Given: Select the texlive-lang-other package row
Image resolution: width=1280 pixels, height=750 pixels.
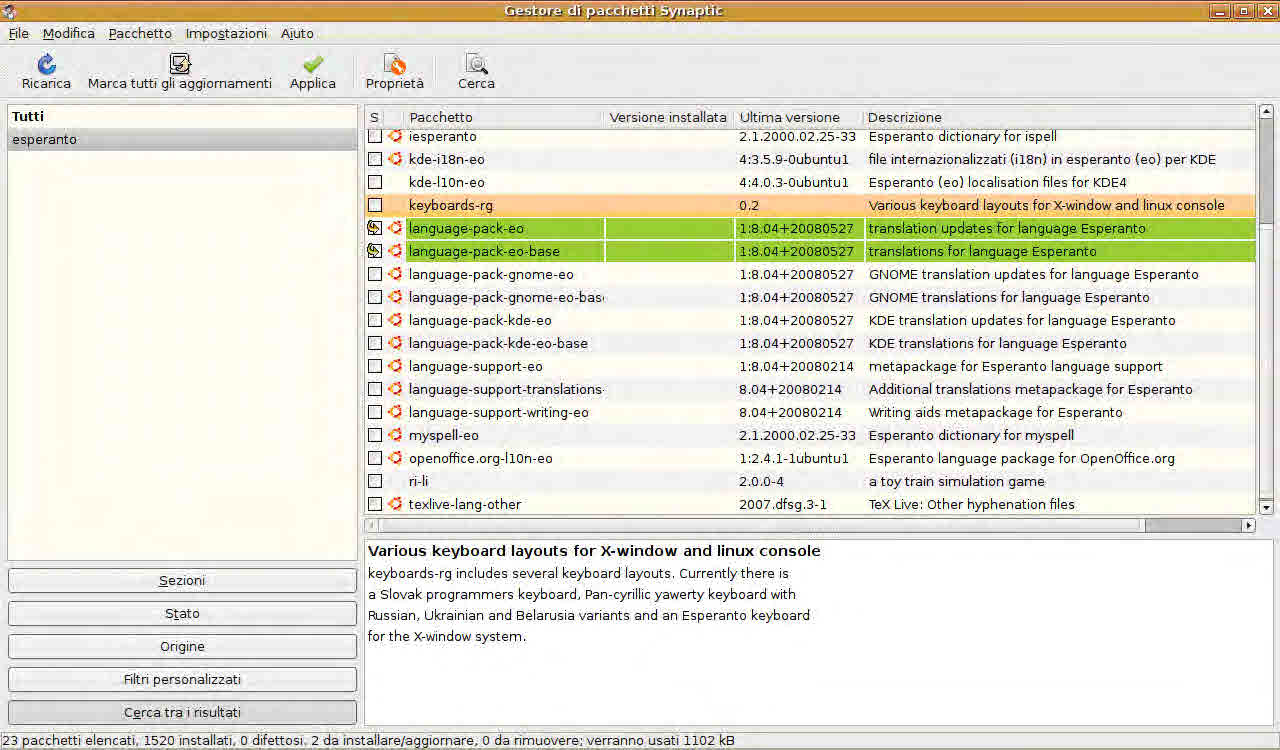Looking at the screenshot, I should (x=810, y=504).
